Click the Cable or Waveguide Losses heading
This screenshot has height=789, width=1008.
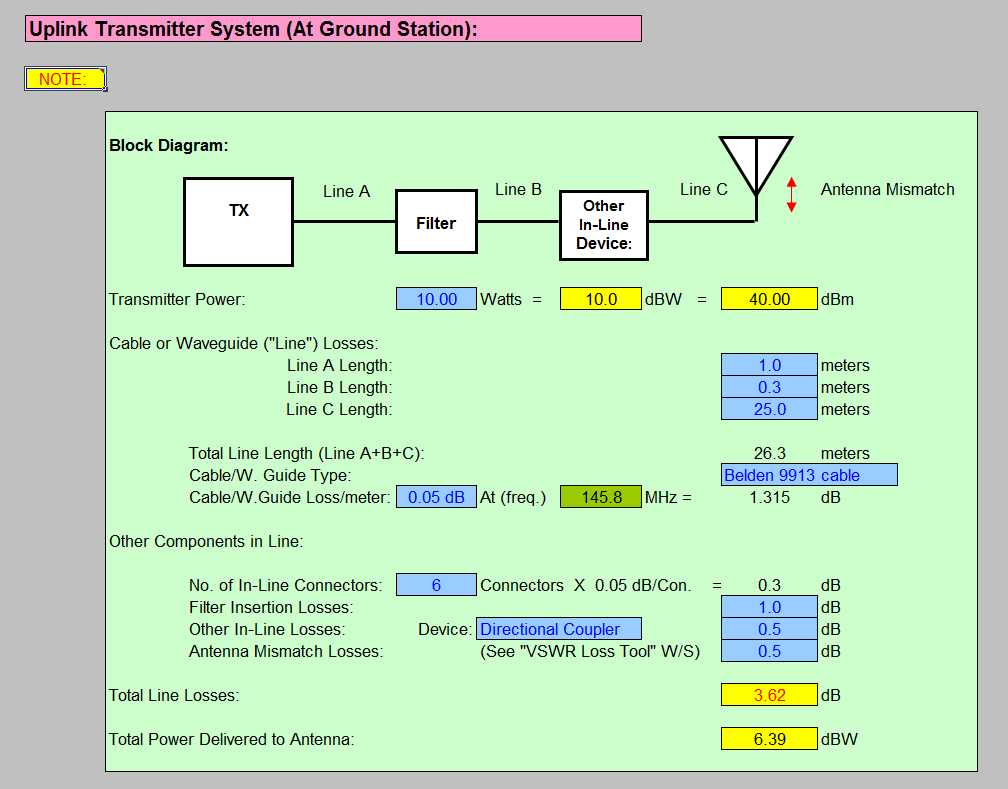pos(244,343)
